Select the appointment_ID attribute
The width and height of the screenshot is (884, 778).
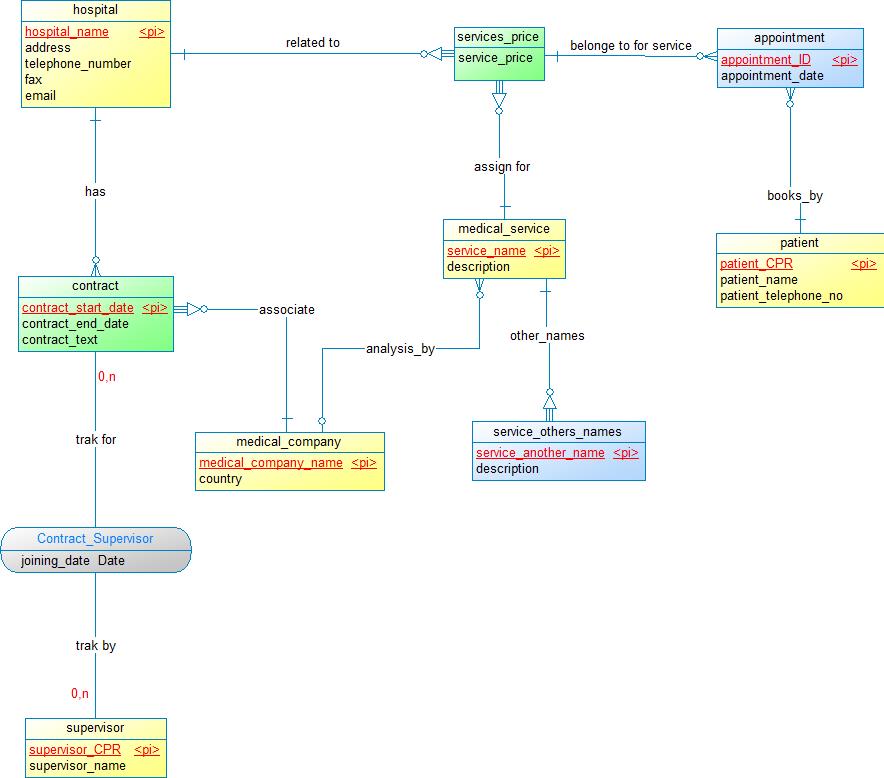765,60
